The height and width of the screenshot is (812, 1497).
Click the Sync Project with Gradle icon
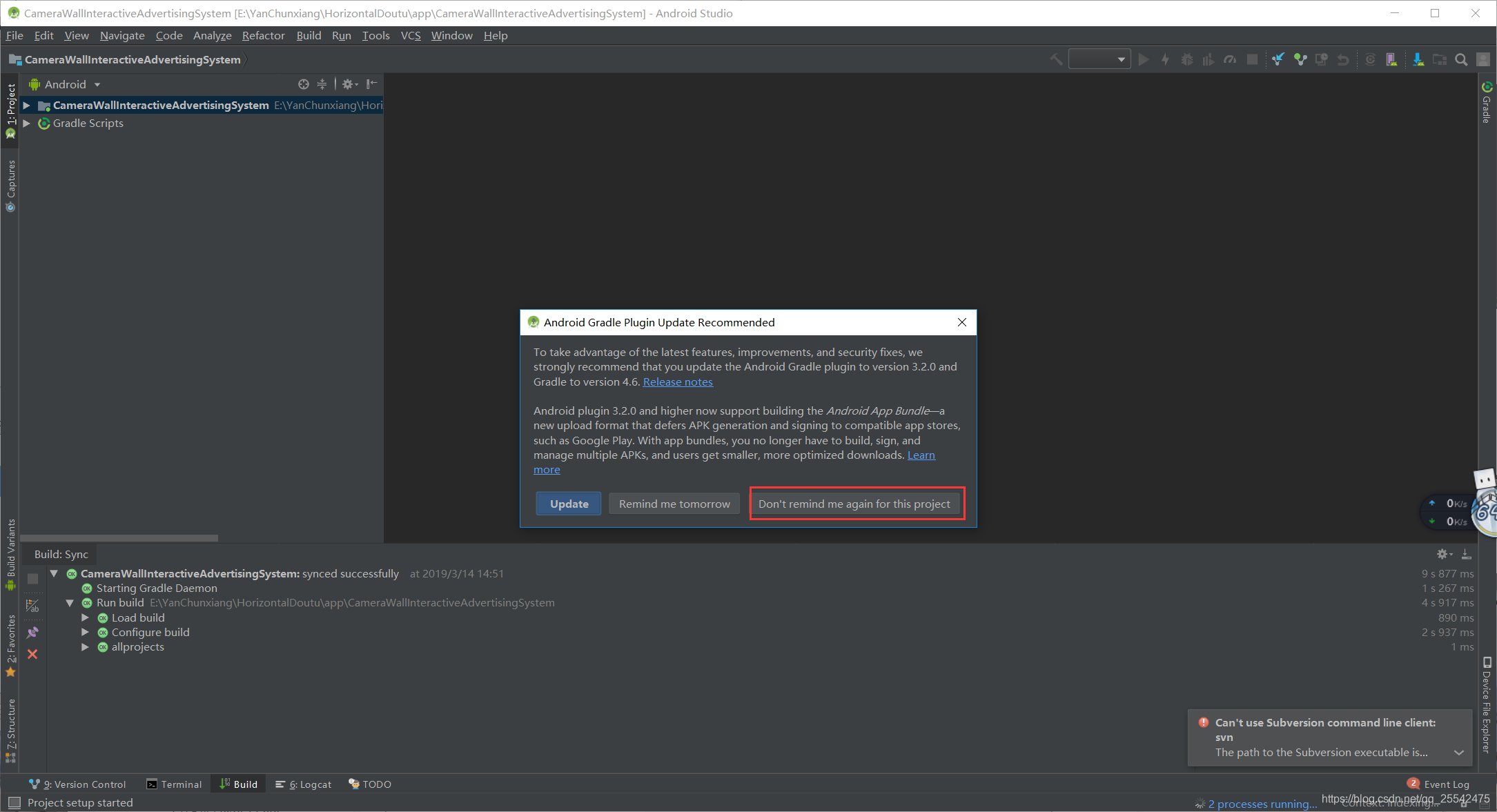click(x=1370, y=59)
